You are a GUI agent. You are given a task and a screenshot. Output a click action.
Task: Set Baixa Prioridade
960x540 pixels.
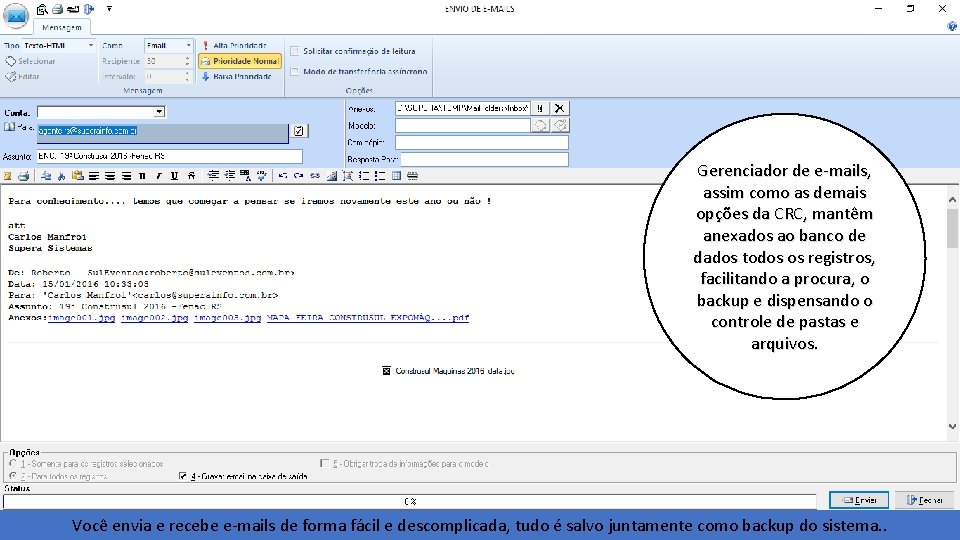point(236,77)
